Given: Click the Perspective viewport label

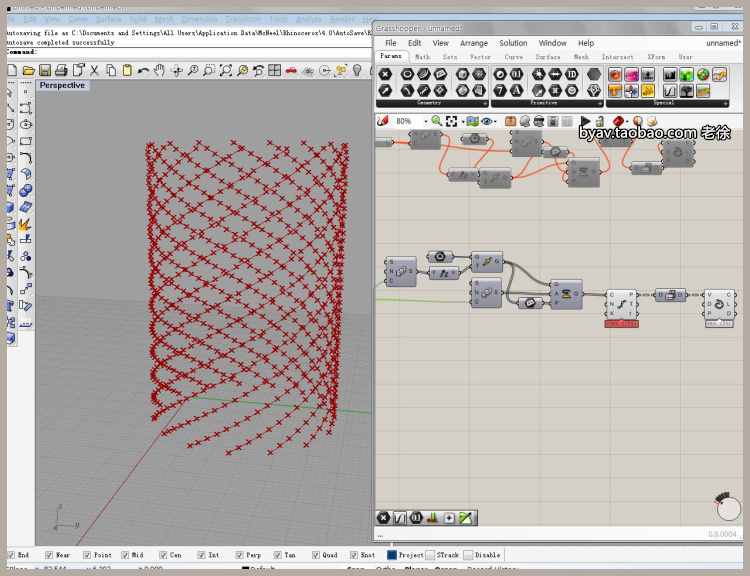Looking at the screenshot, I should tap(62, 86).
